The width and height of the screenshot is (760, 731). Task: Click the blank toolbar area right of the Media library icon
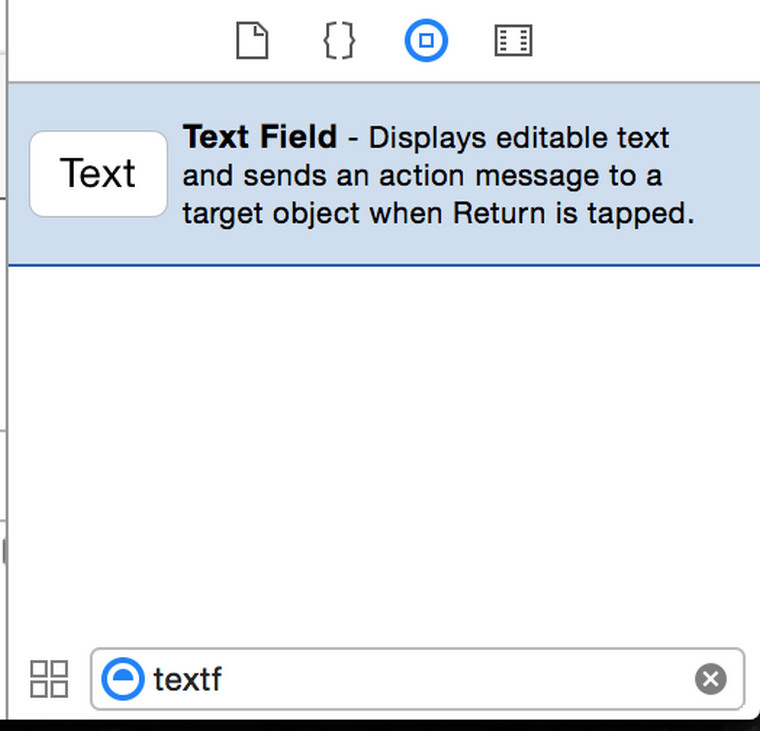650,42
